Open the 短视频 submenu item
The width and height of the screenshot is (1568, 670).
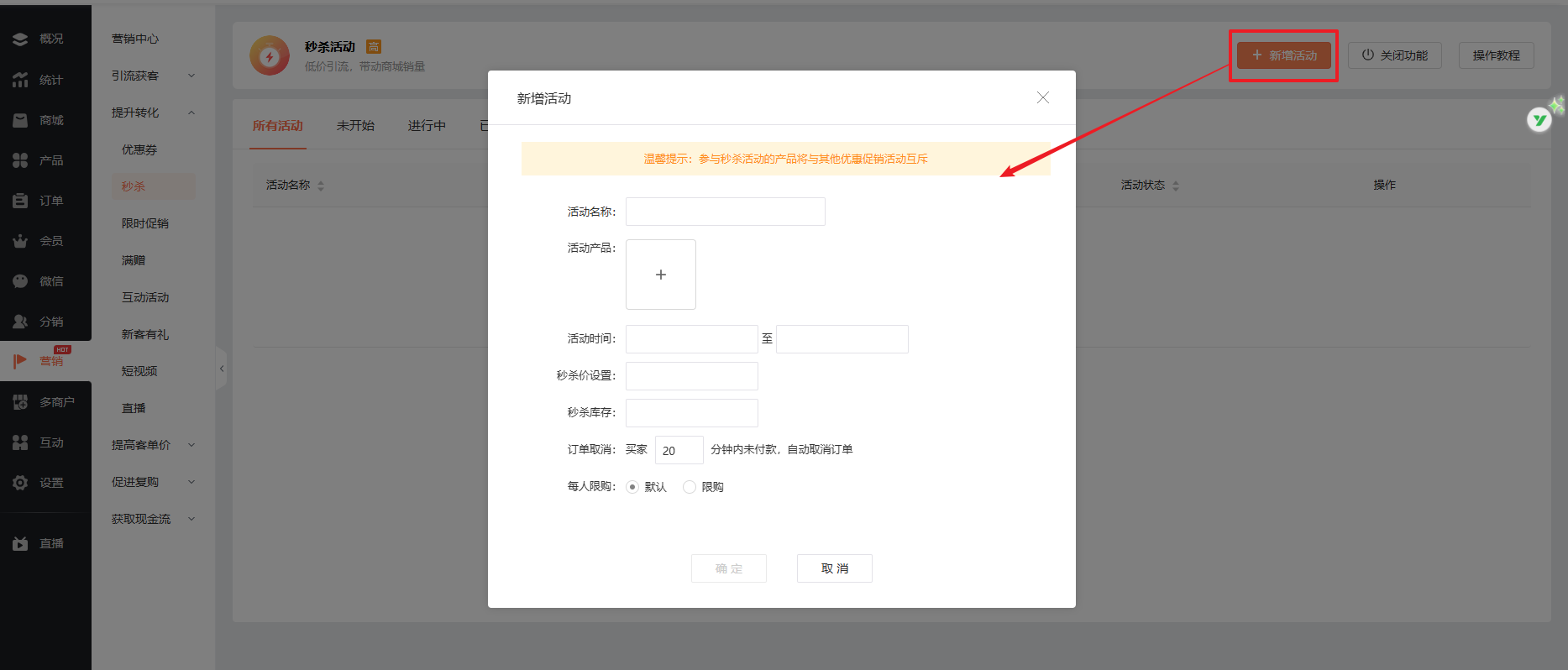(139, 371)
